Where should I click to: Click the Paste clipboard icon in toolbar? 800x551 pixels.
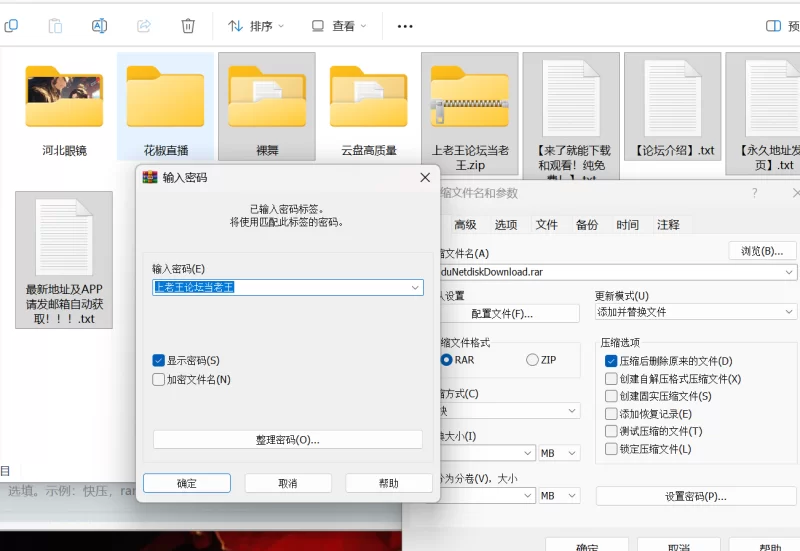55,26
